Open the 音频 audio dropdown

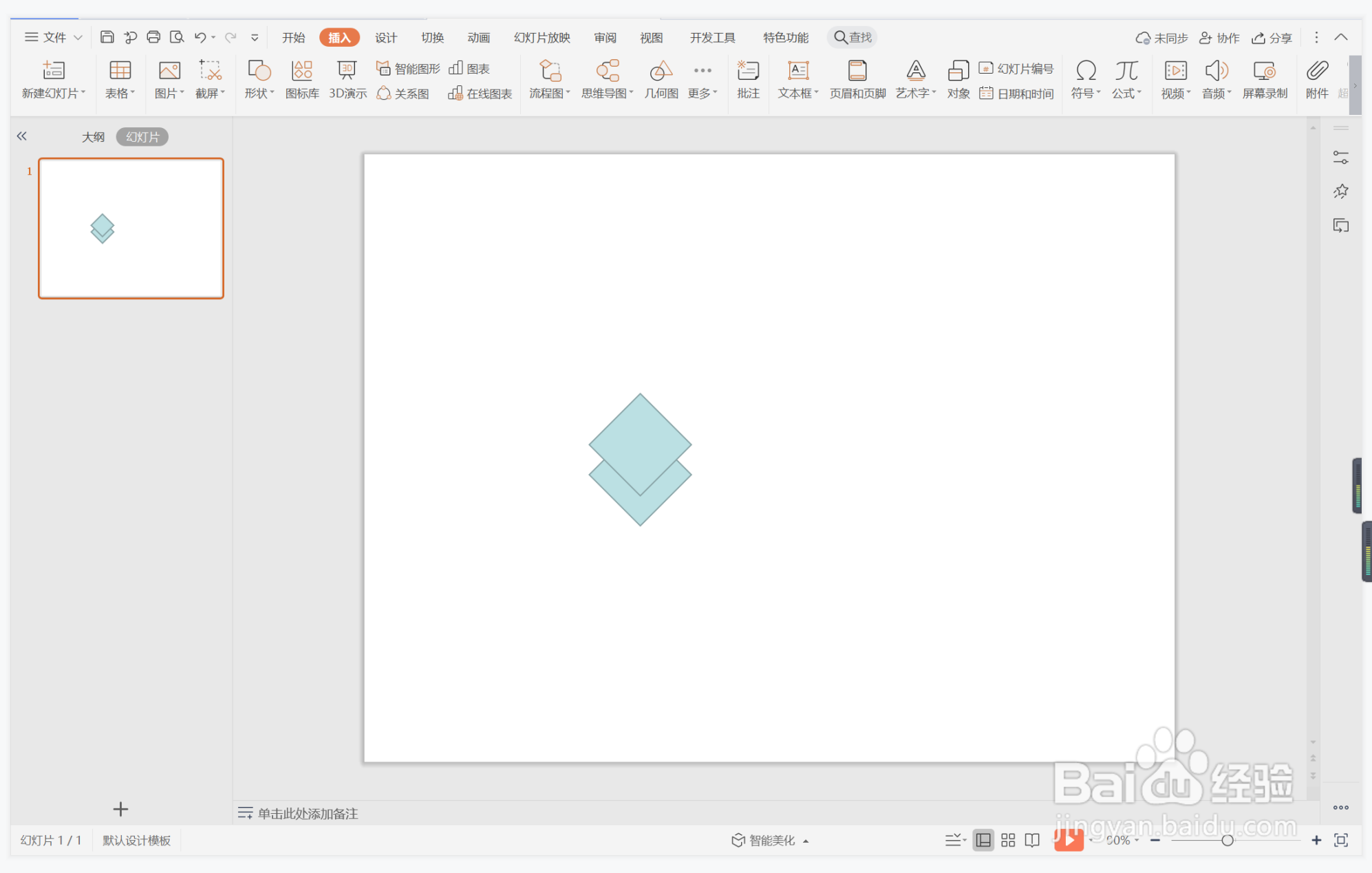click(1216, 80)
